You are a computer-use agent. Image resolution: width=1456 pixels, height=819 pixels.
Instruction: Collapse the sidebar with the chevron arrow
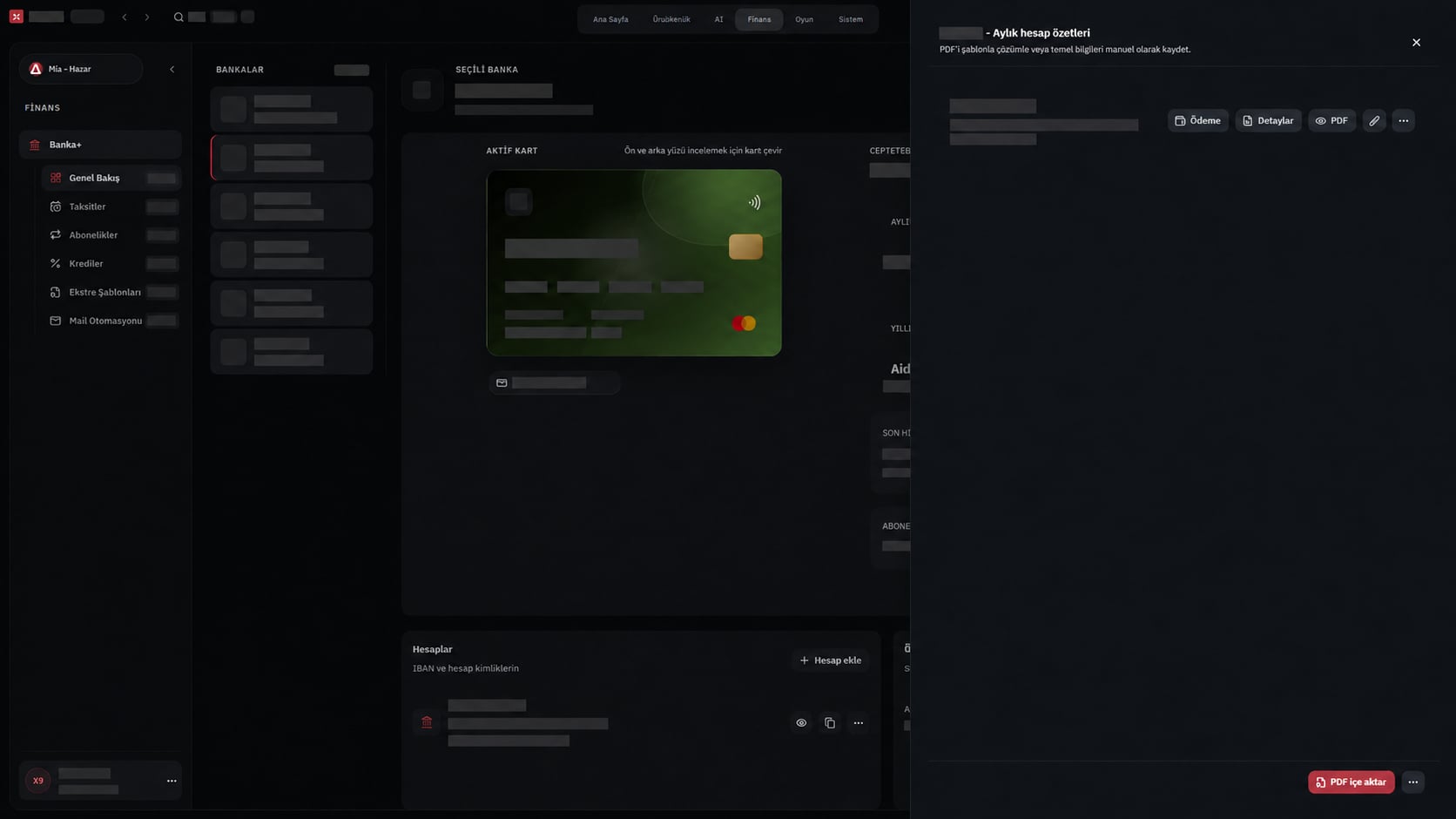tap(172, 69)
